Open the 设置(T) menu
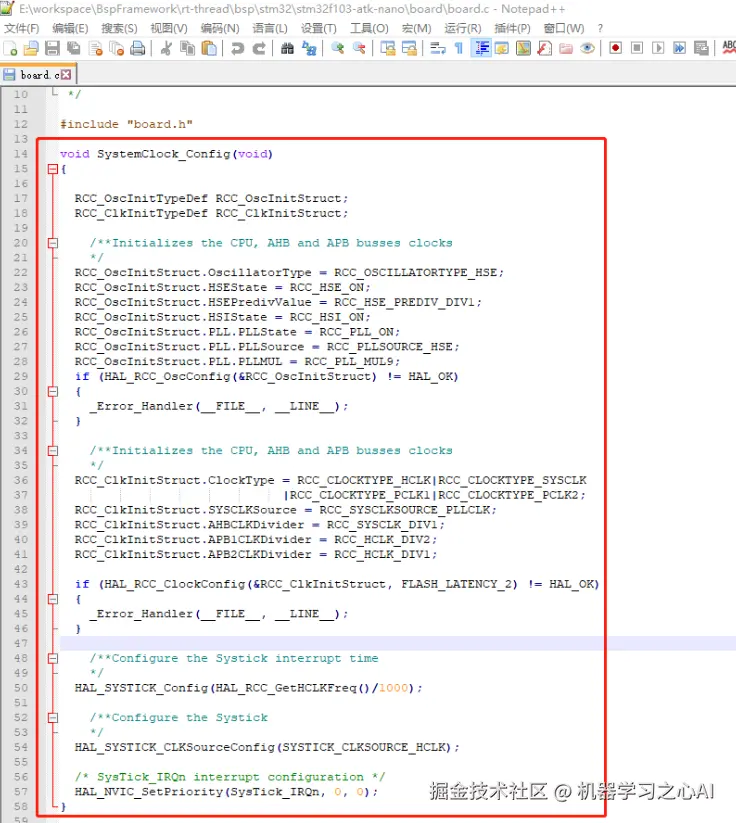Image resolution: width=736 pixels, height=823 pixels. [319, 28]
